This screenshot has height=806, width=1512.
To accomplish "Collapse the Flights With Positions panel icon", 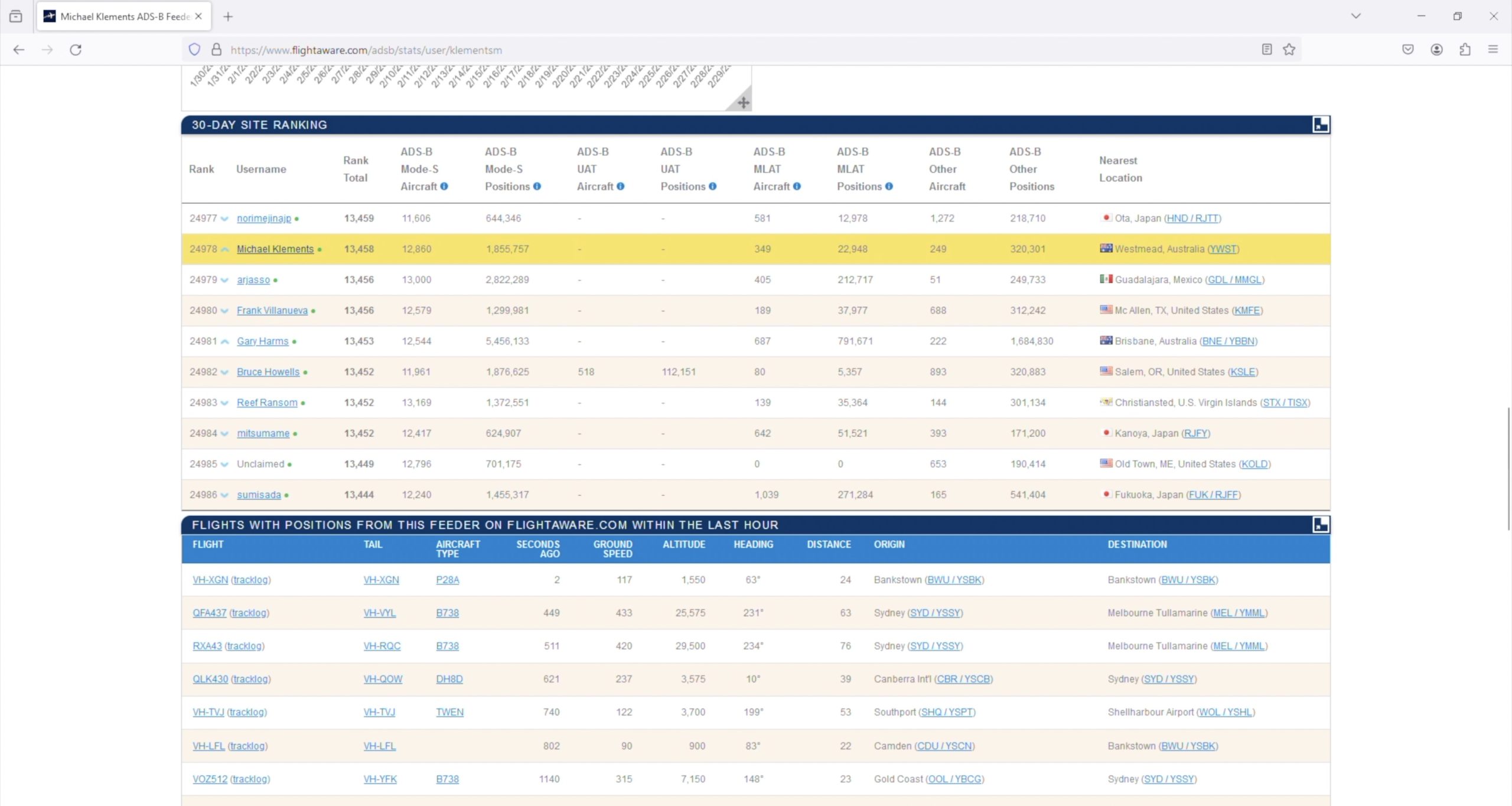I will pos(1321,525).
